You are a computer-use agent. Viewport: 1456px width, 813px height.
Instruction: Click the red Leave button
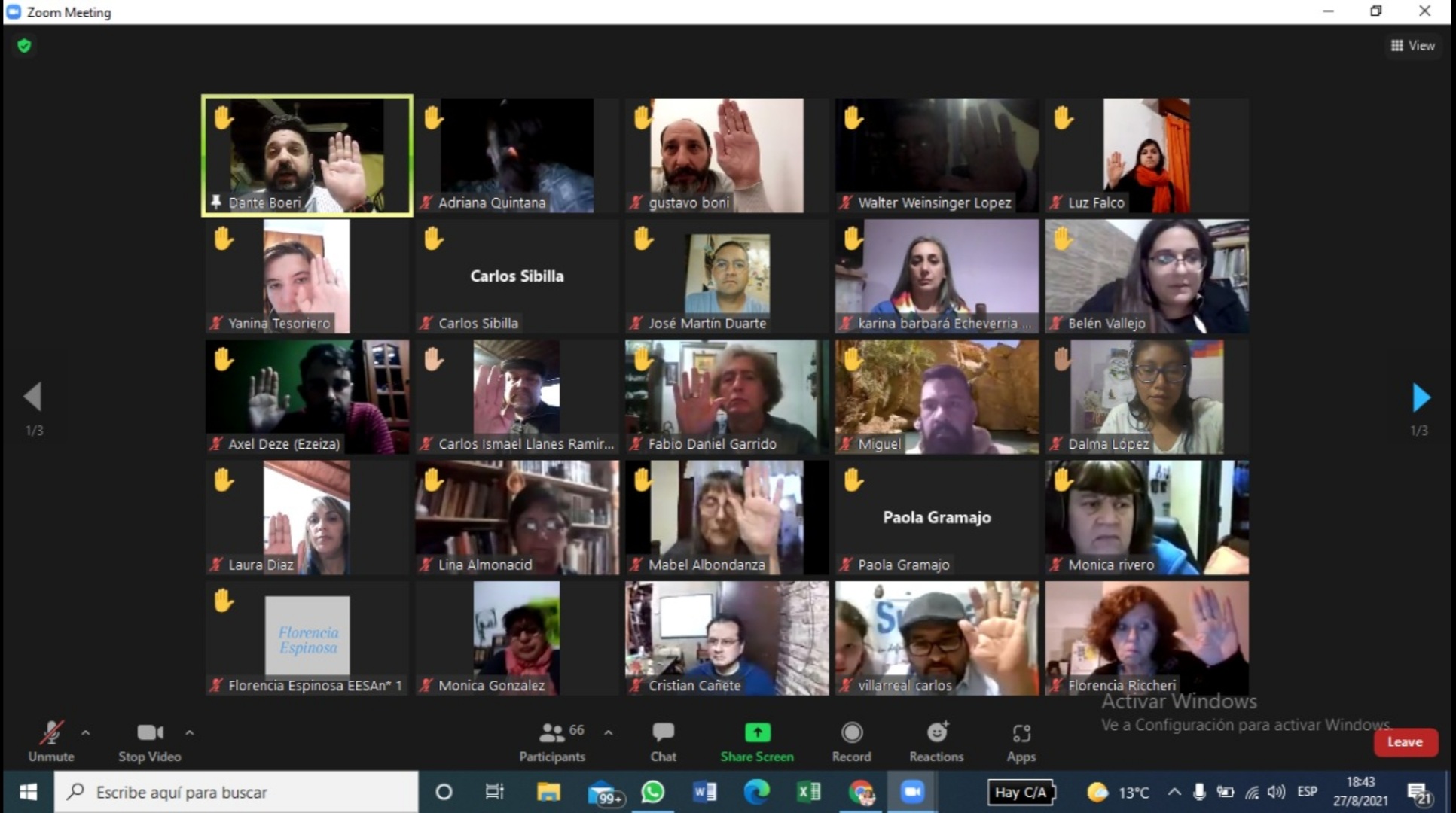coord(1405,742)
